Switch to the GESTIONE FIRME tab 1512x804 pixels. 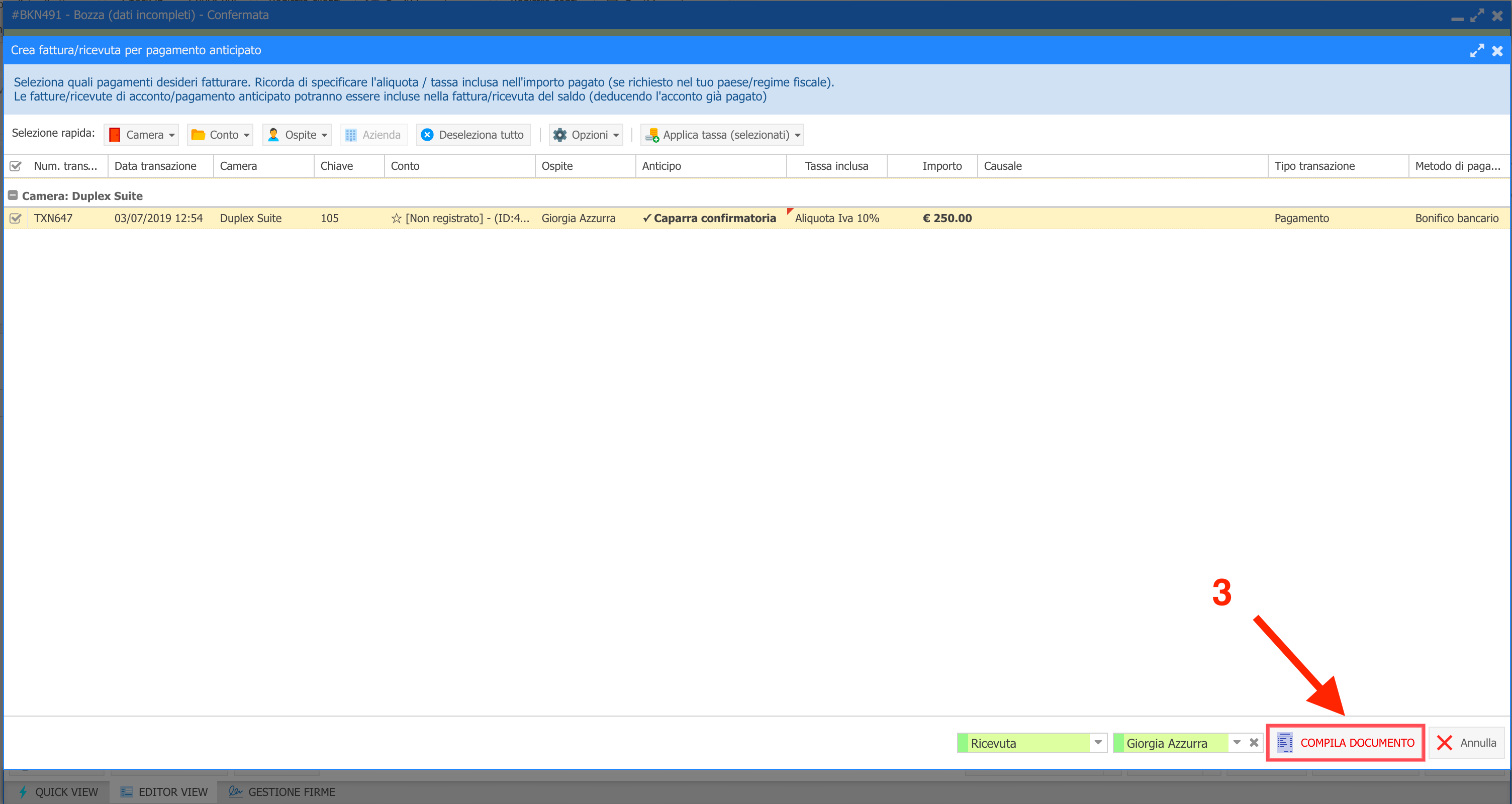coord(281,791)
